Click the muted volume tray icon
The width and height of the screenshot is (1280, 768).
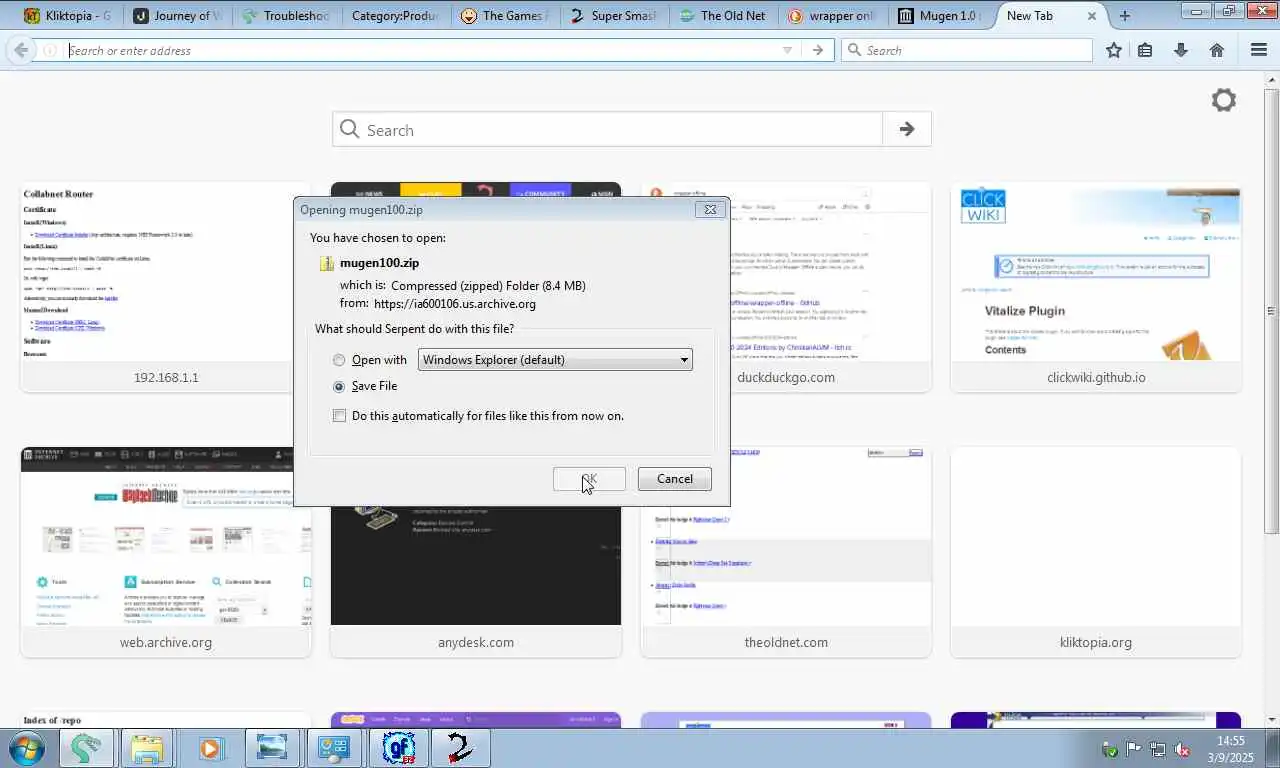point(1181,749)
